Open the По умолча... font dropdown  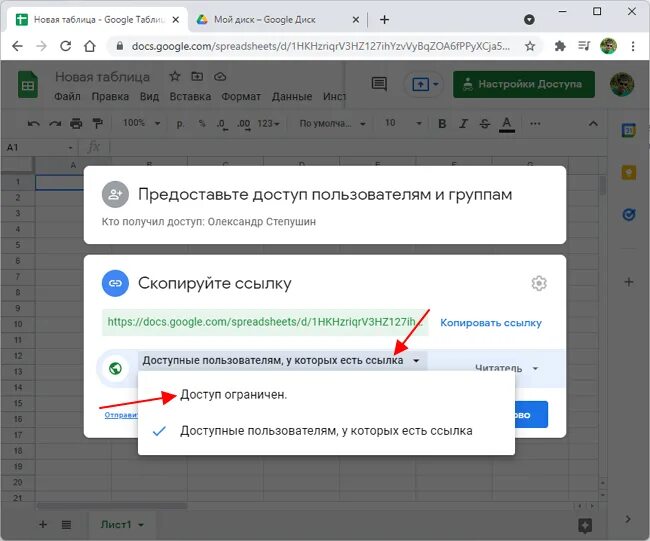click(x=332, y=124)
